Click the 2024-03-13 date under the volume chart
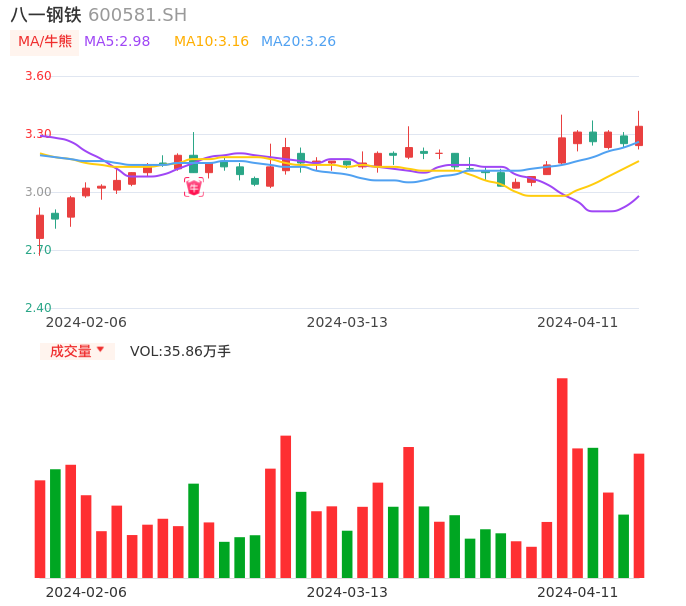Viewport: 686px width, 606px height. click(347, 592)
